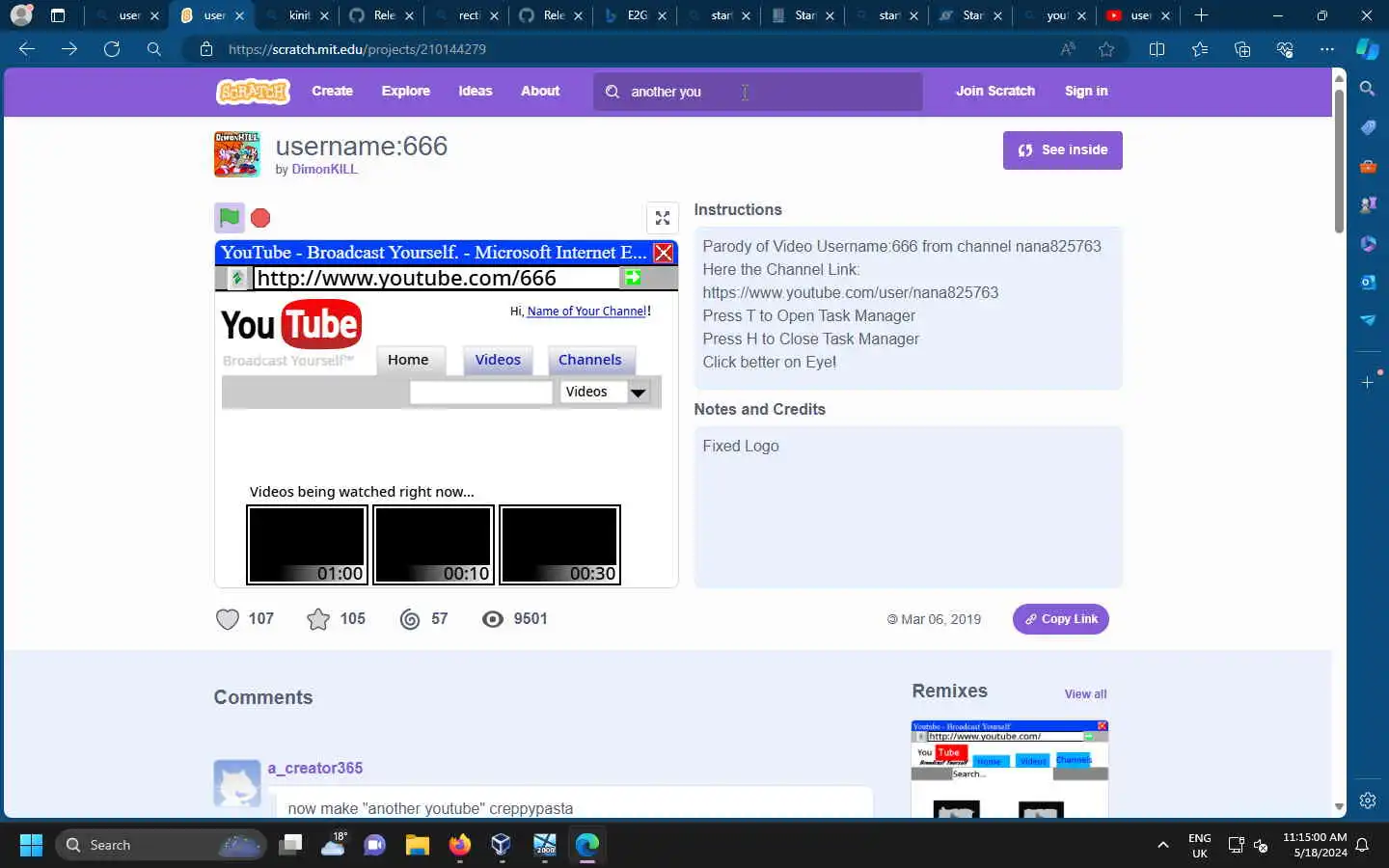Click the YouTube logo in the project
The width and height of the screenshot is (1389, 868).
pyautogui.click(x=291, y=325)
